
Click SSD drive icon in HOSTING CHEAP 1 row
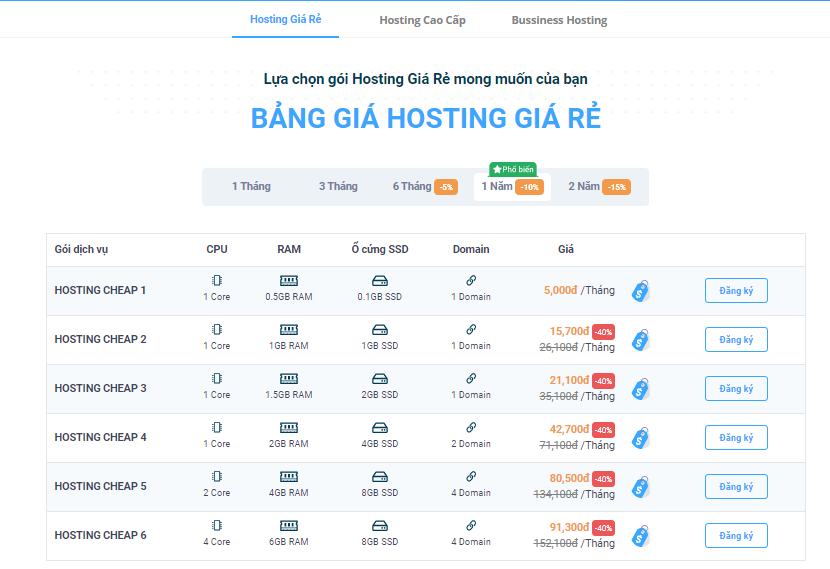[x=380, y=281]
